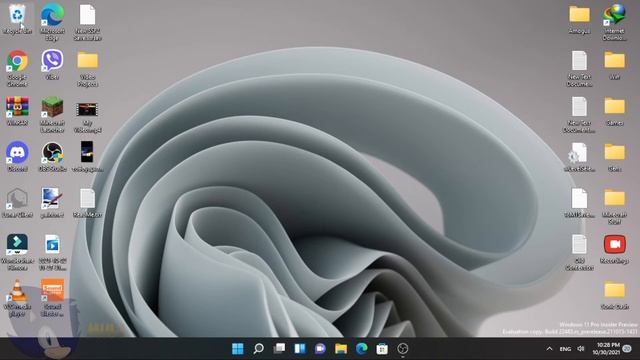640x360 pixels.
Task: Select the red Recordings camera icon
Action: (x=614, y=248)
